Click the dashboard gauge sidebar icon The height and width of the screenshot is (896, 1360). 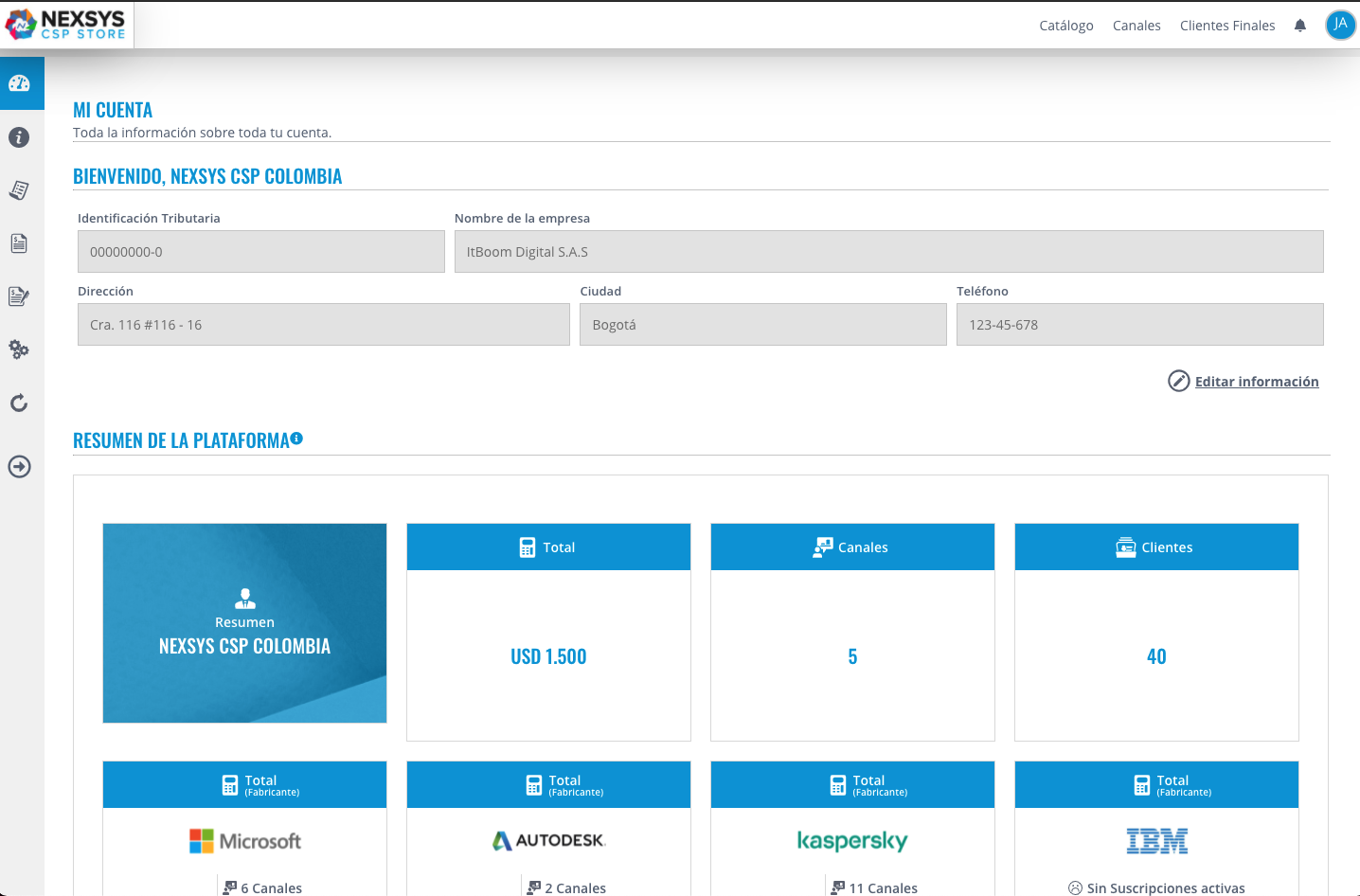(x=20, y=83)
